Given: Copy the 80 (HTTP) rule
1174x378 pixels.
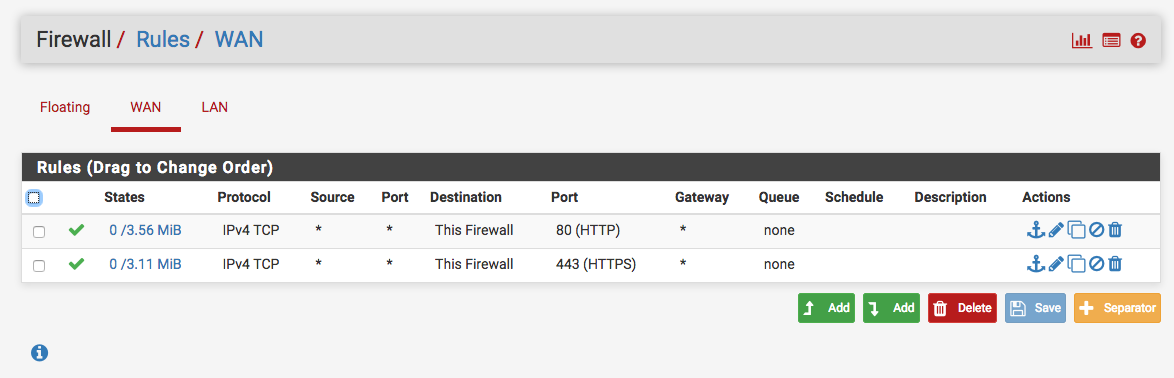Looking at the screenshot, I should click(x=1076, y=231).
